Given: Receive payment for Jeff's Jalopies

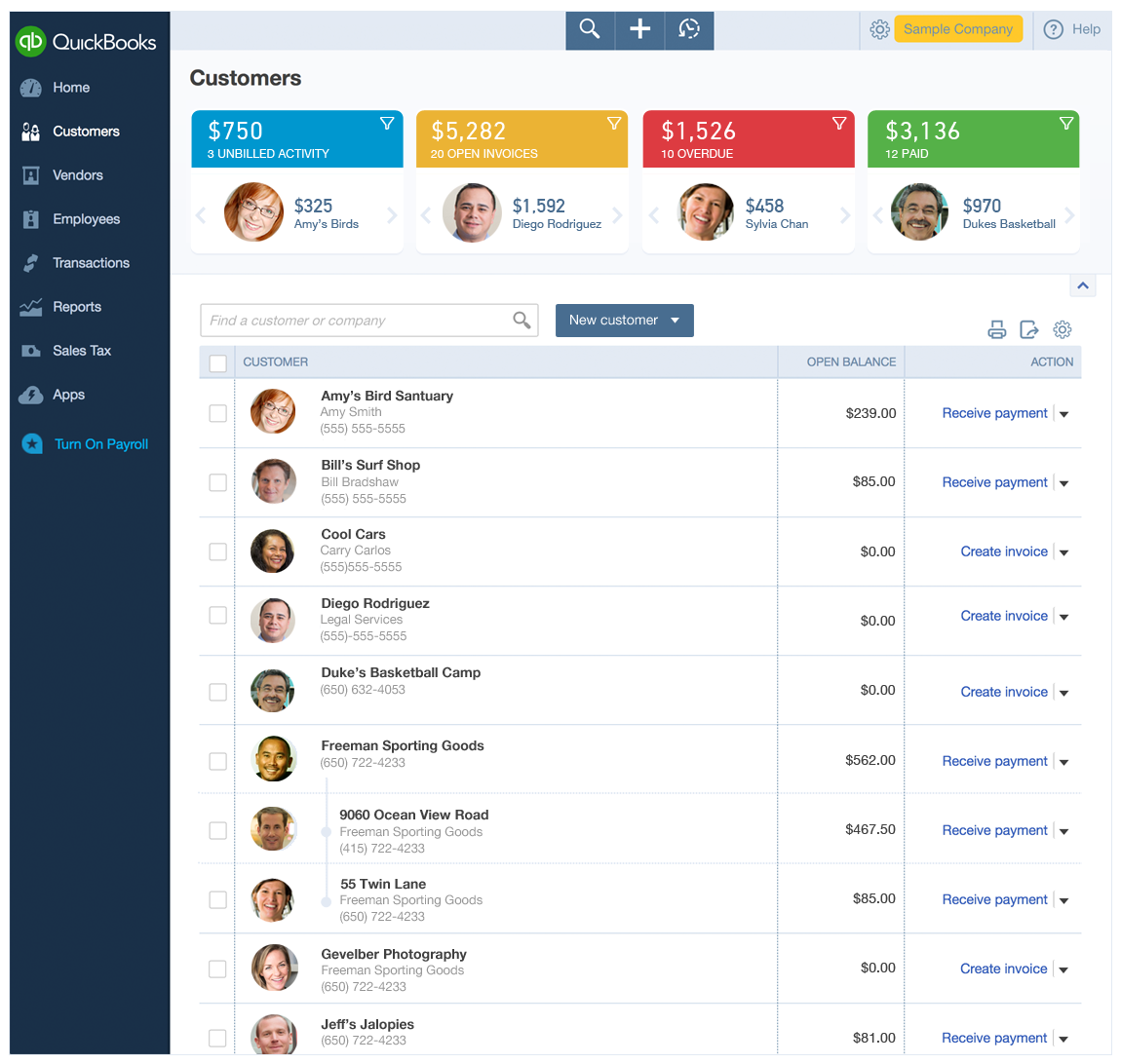Looking at the screenshot, I should click(994, 1039).
